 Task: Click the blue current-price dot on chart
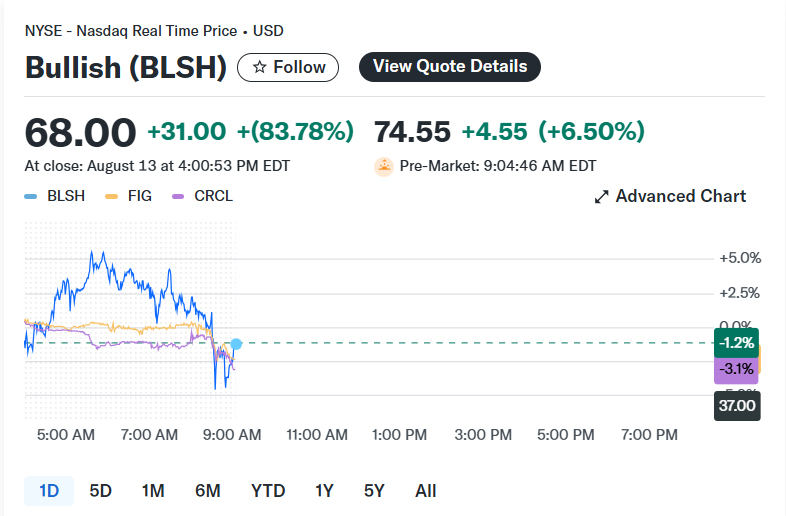(x=236, y=344)
